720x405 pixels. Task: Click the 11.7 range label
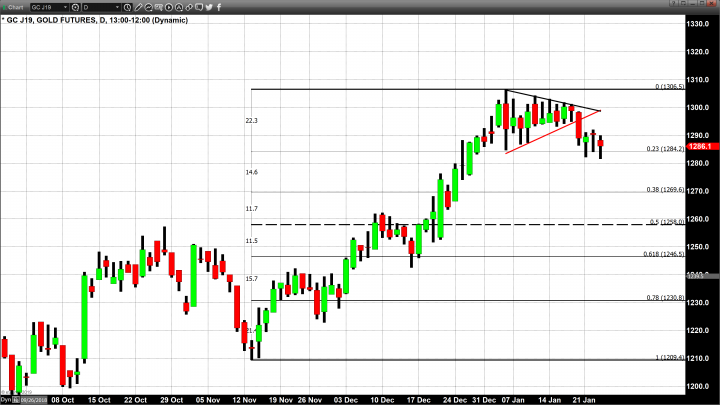click(252, 209)
